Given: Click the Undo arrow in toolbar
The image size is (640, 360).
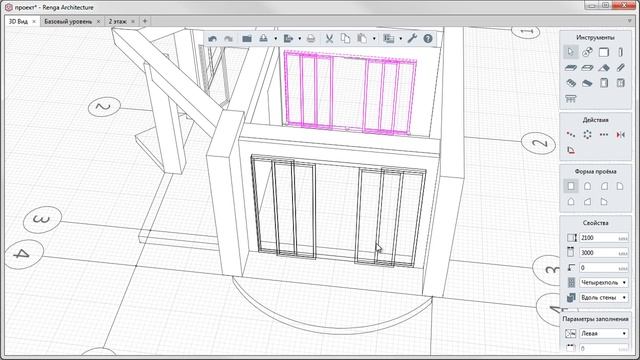Looking at the screenshot, I should [x=212, y=39].
